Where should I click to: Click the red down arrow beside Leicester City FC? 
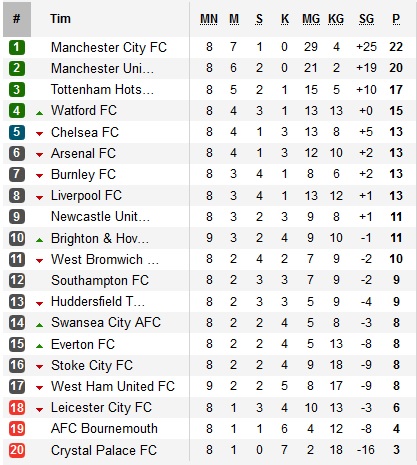(x=39, y=410)
